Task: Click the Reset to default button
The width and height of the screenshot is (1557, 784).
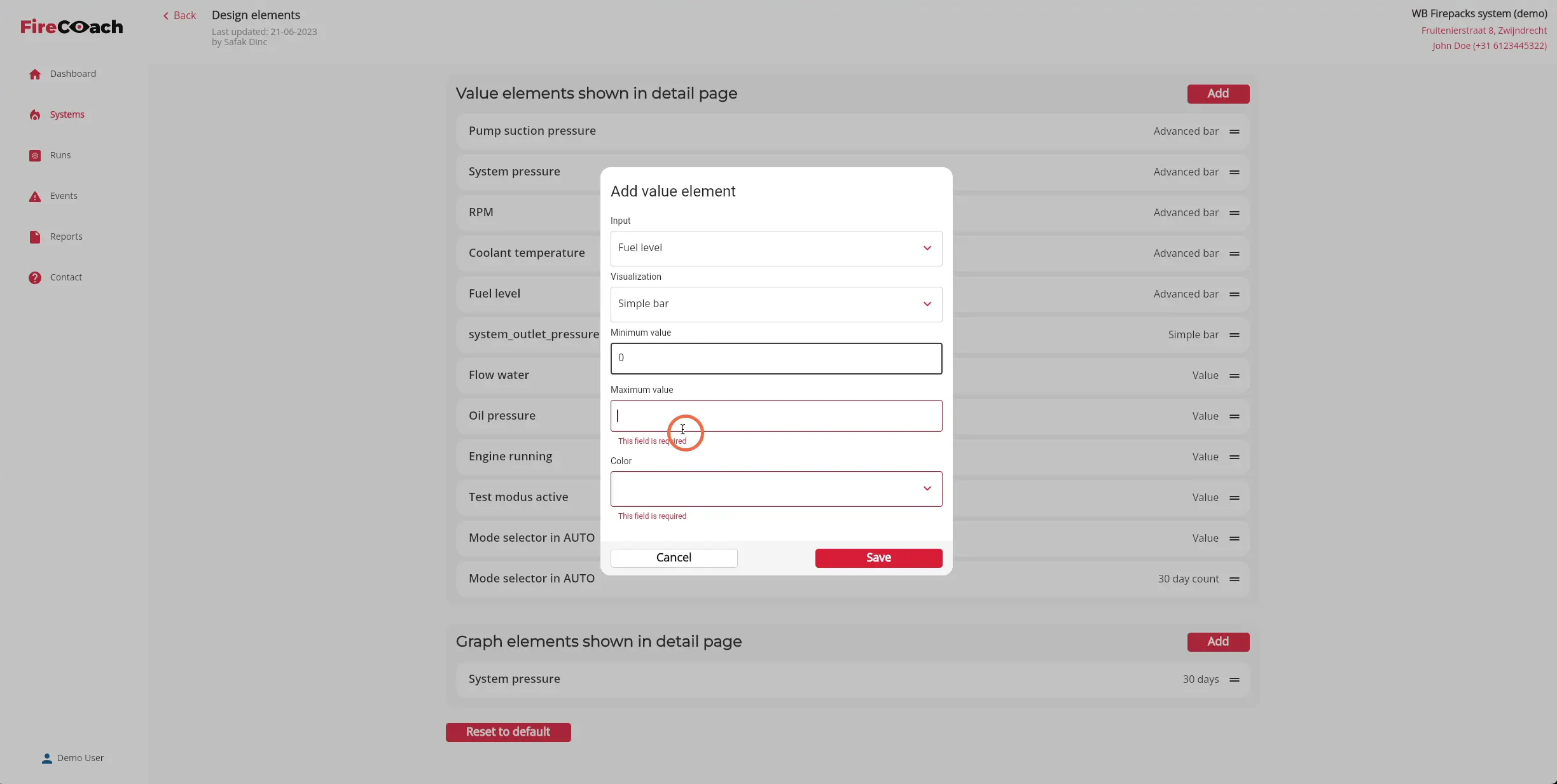Action: 508,732
